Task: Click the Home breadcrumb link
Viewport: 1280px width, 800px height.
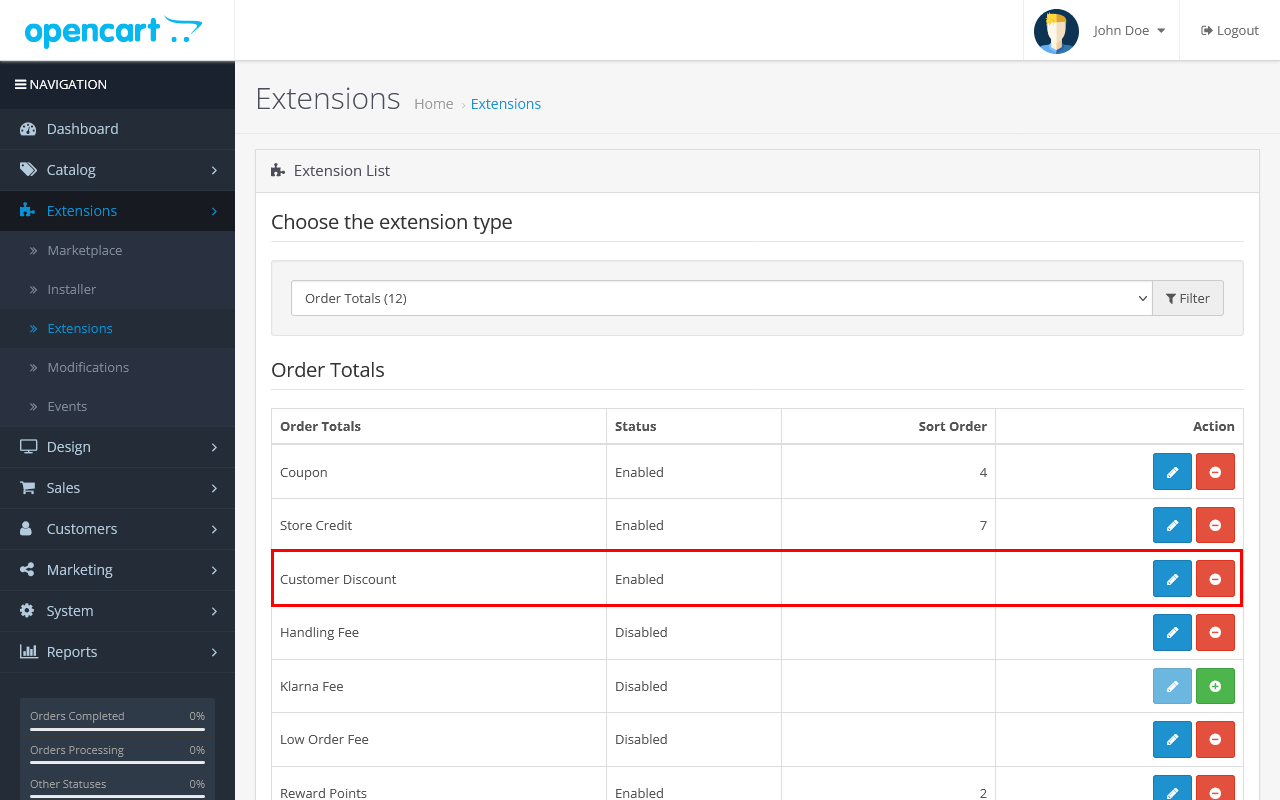Action: pos(434,104)
